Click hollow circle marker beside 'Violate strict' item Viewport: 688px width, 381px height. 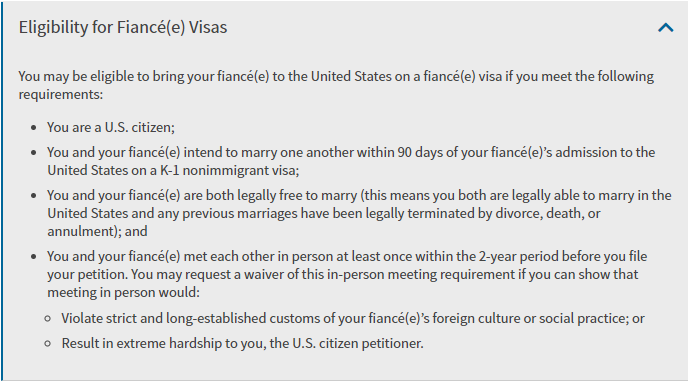click(48, 319)
